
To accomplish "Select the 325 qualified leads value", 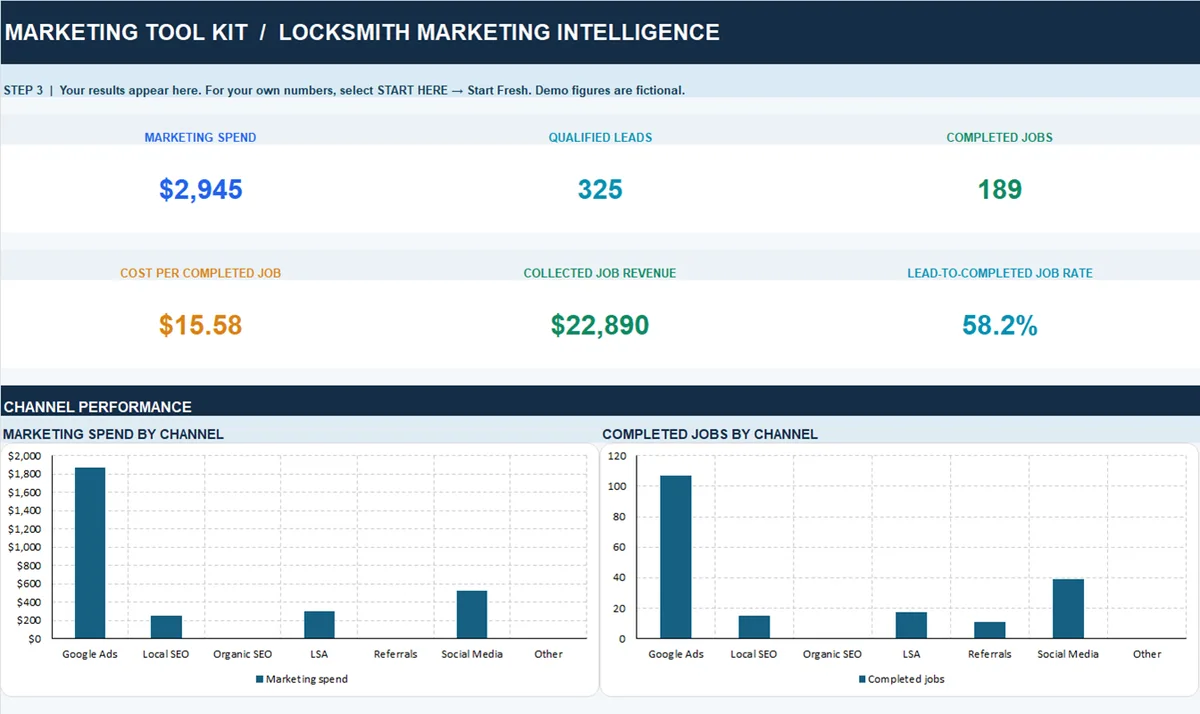I will [600, 189].
